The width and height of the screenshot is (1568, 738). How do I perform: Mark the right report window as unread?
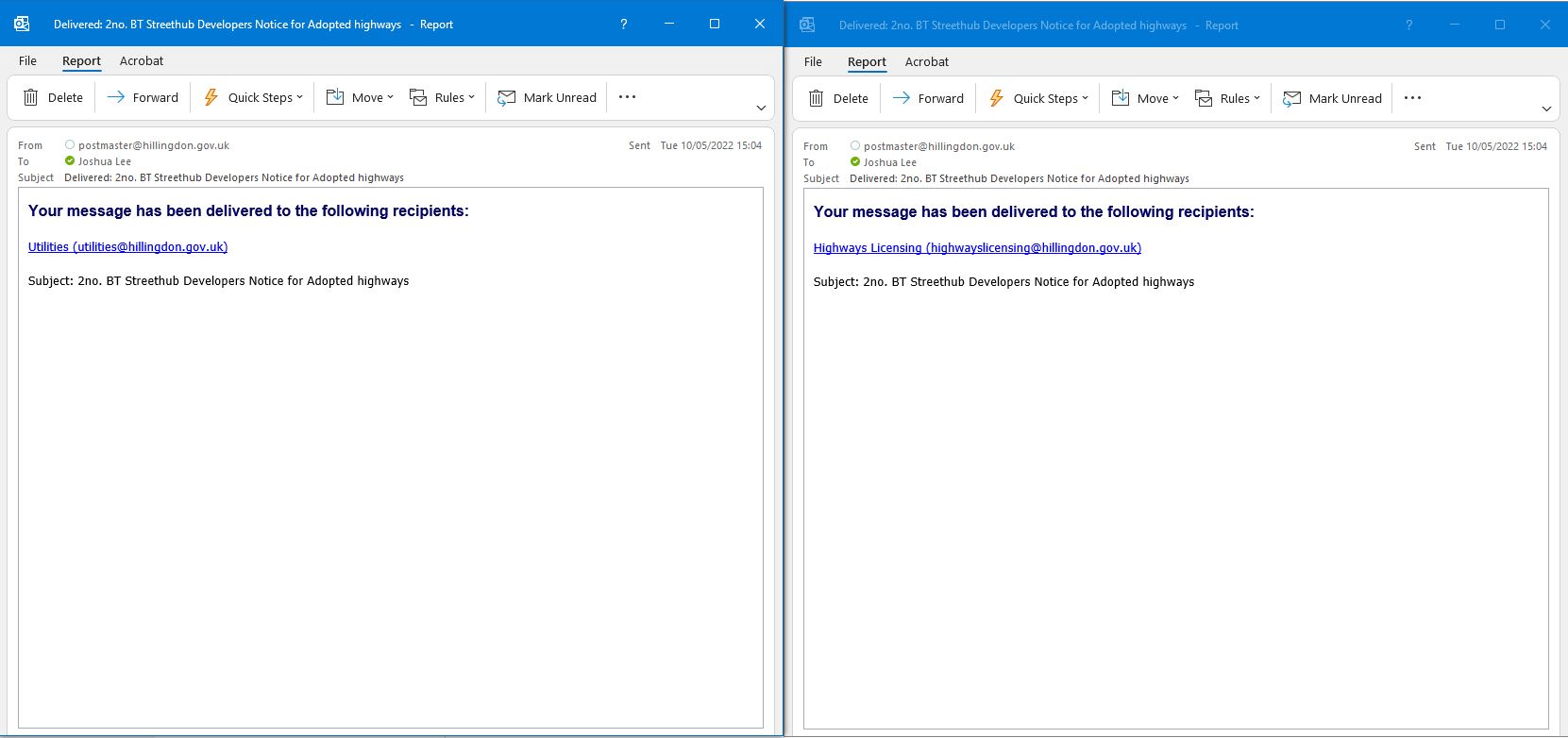point(1332,98)
